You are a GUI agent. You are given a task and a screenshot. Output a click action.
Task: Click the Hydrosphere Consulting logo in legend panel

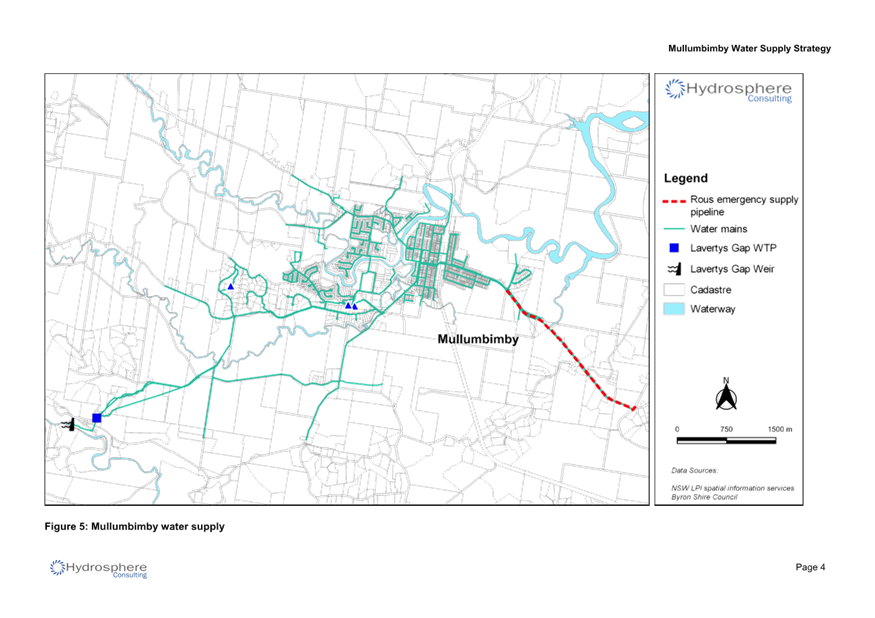(x=728, y=90)
